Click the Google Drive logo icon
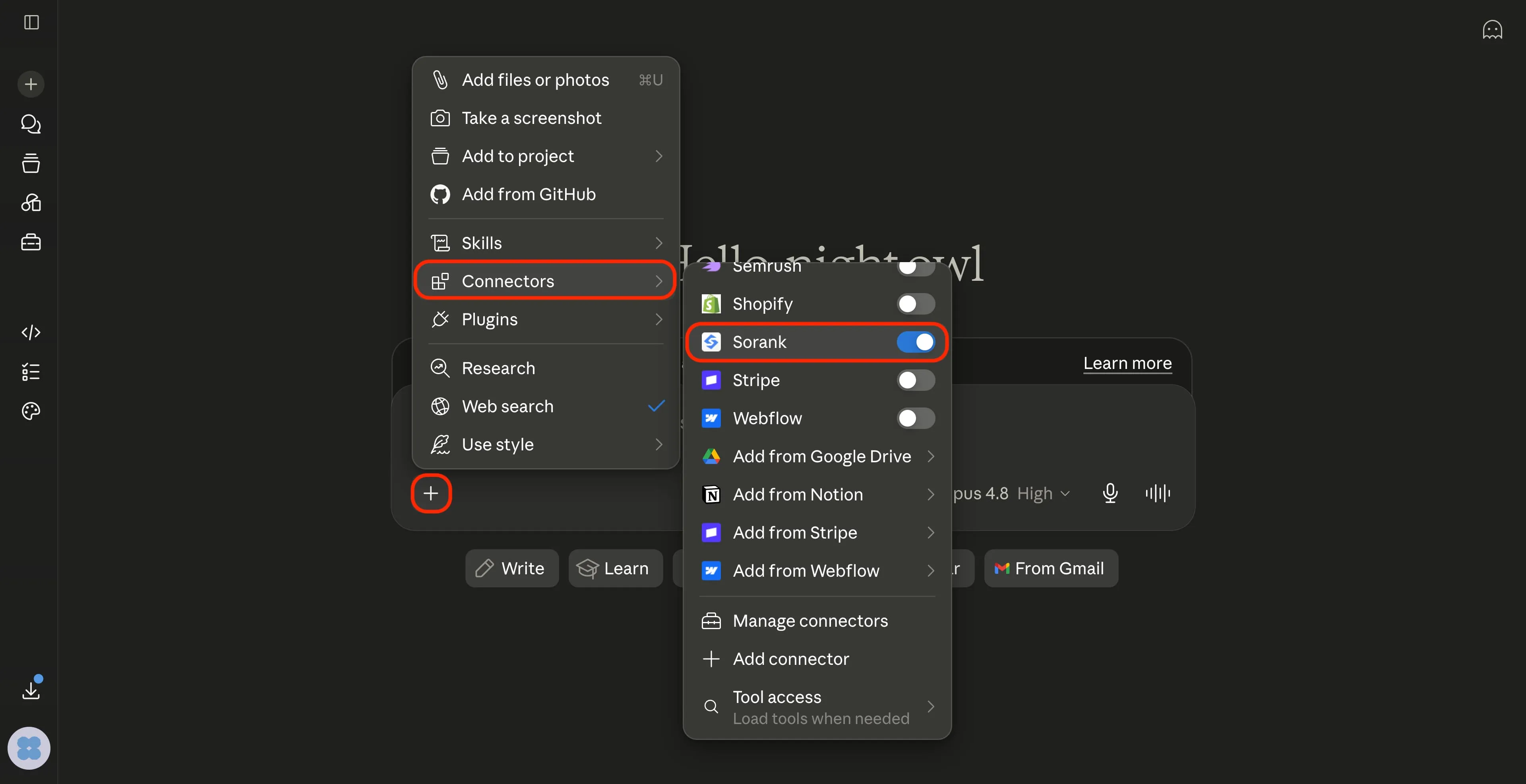Viewport: 1526px width, 784px height. [x=711, y=457]
